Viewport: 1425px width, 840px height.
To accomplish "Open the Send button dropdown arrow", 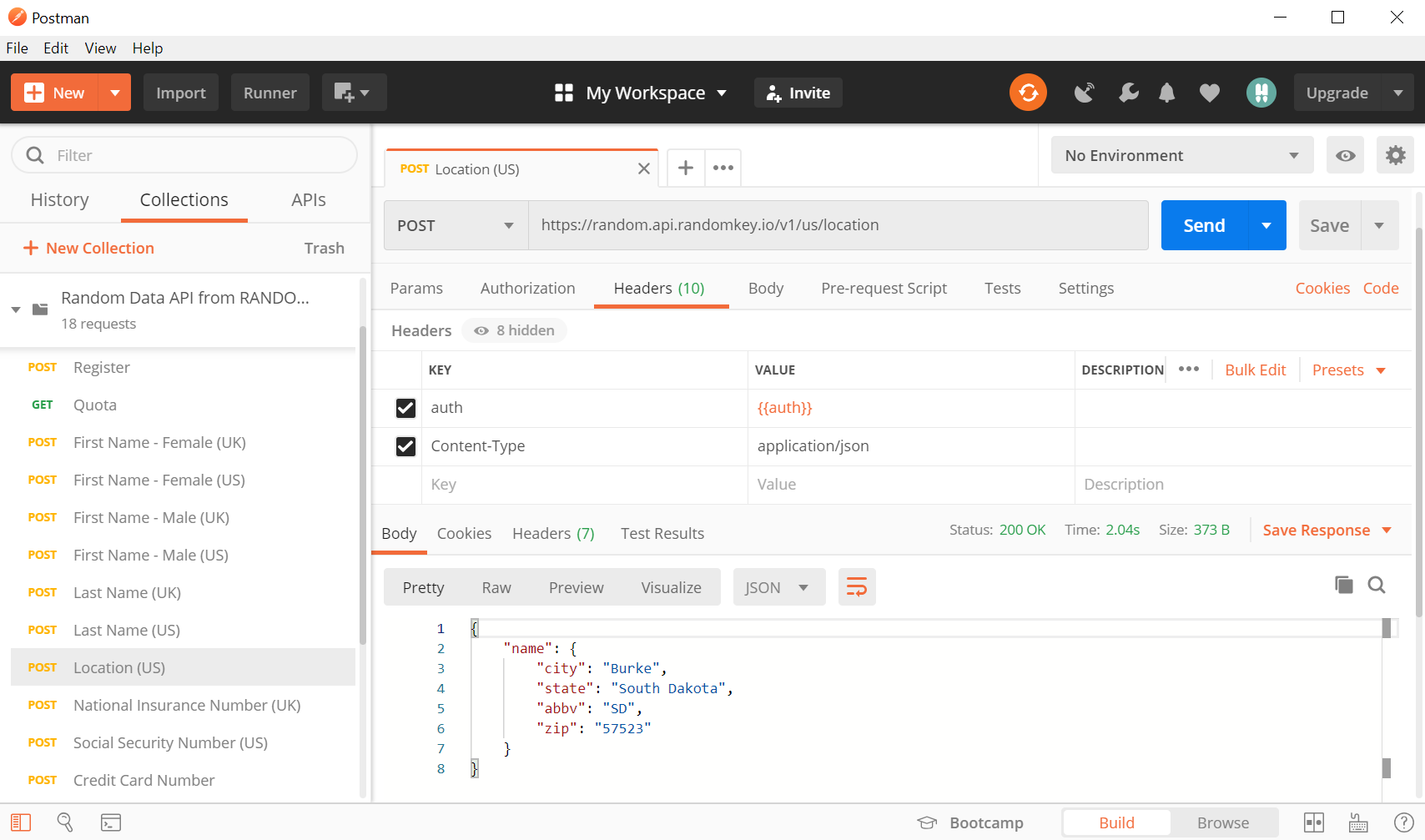I will pyautogui.click(x=1266, y=225).
